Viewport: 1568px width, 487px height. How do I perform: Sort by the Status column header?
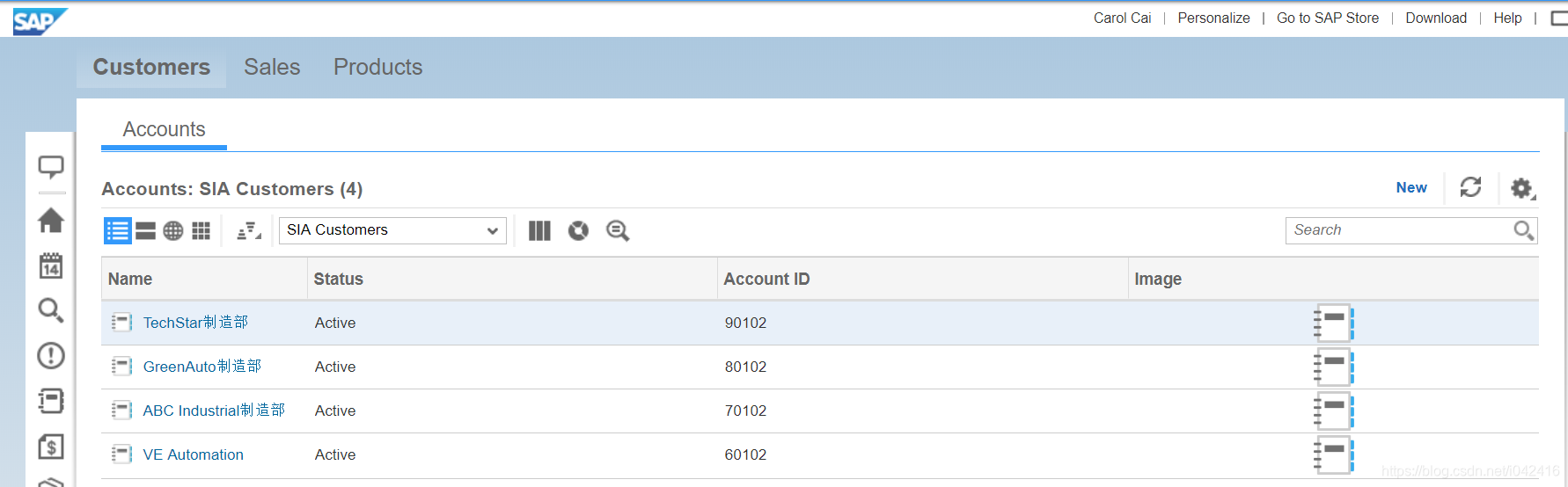click(512, 279)
